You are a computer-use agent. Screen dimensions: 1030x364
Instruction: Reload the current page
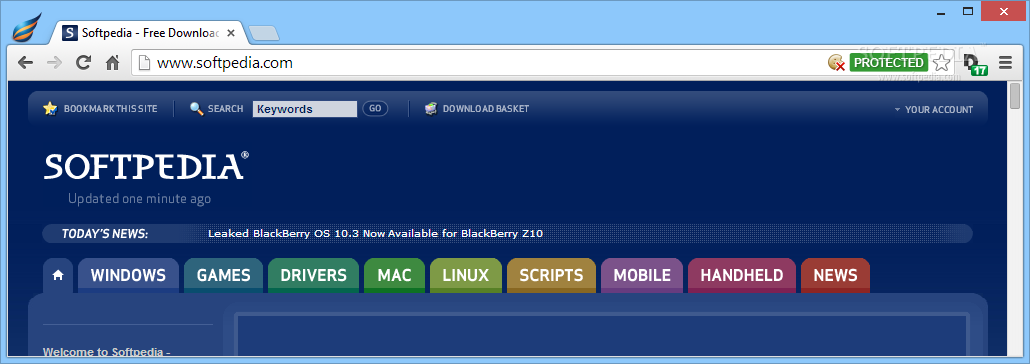(83, 63)
